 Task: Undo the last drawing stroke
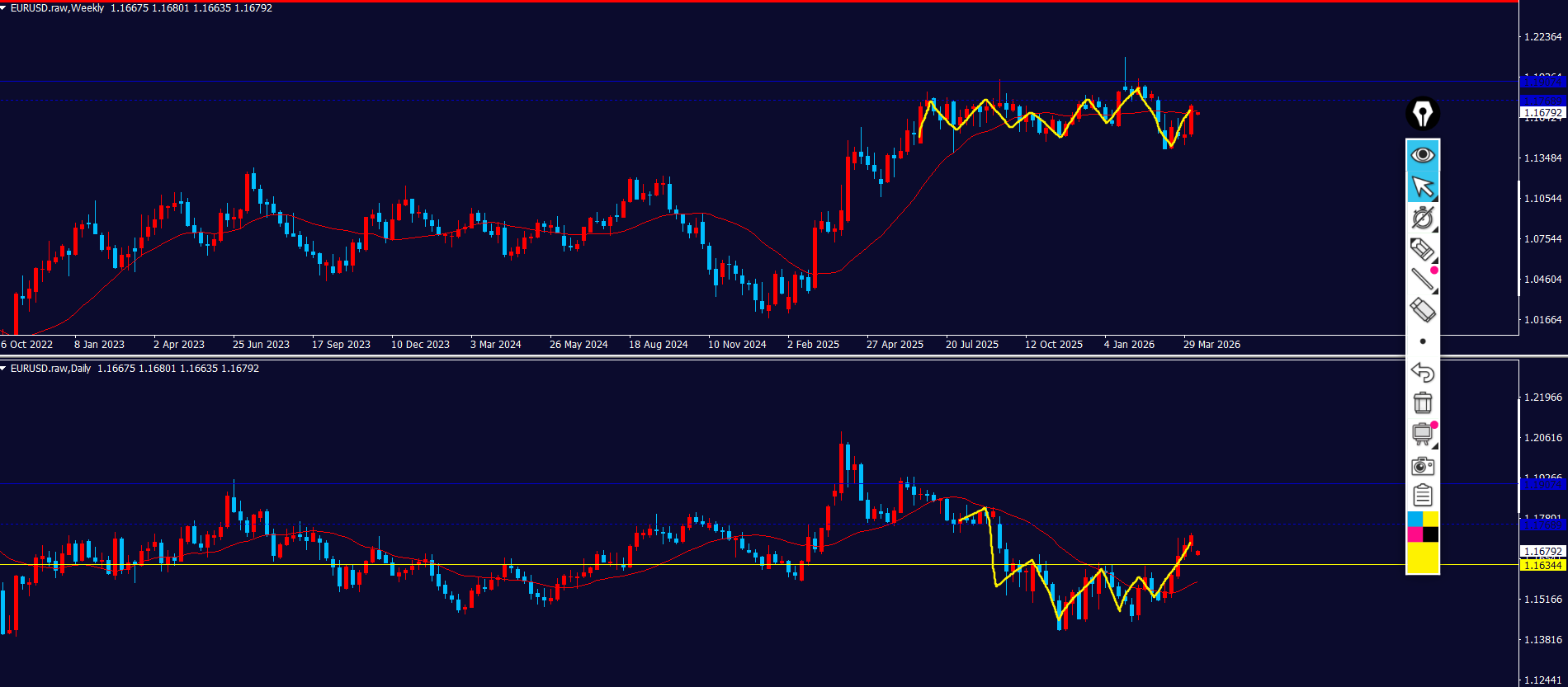pos(1422,372)
